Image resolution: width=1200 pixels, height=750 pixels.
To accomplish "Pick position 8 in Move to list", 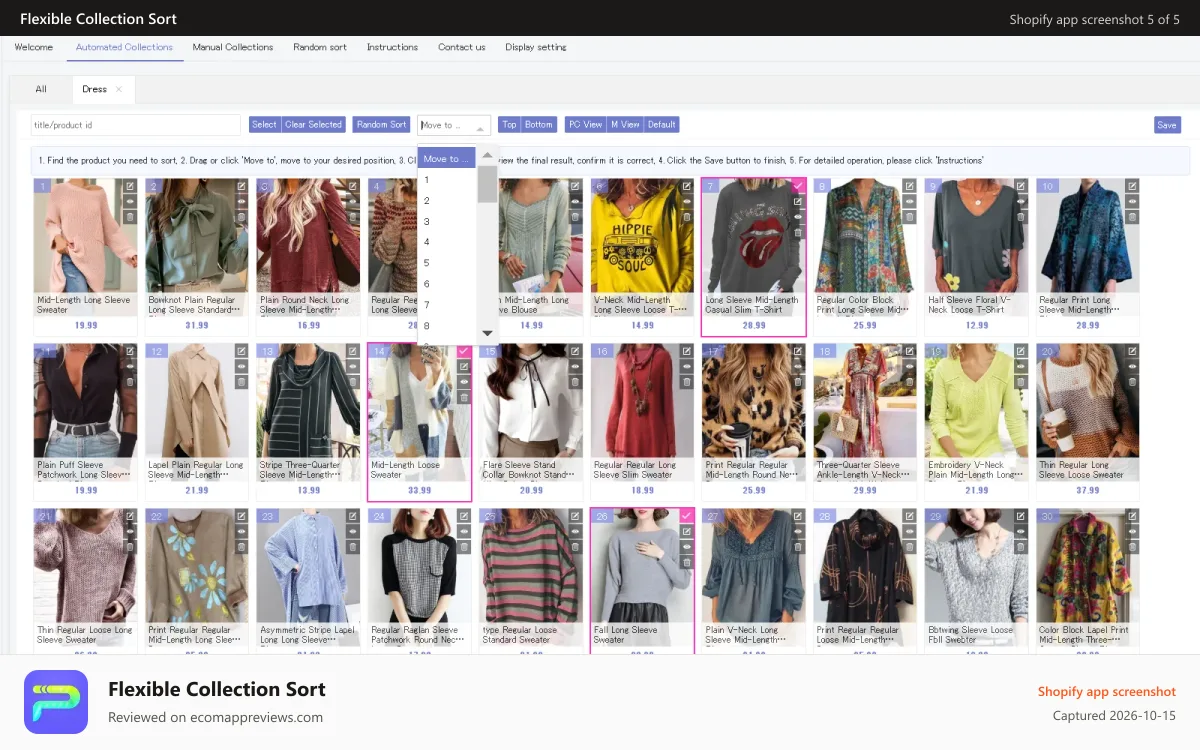I will coord(447,326).
